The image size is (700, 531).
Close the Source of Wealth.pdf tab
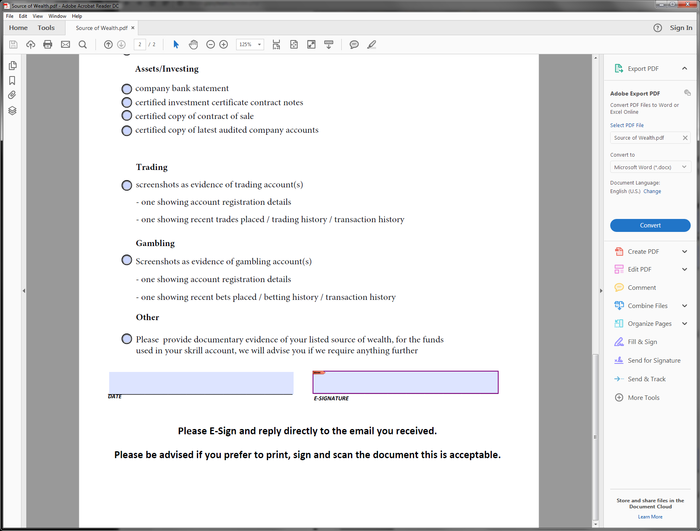(133, 28)
